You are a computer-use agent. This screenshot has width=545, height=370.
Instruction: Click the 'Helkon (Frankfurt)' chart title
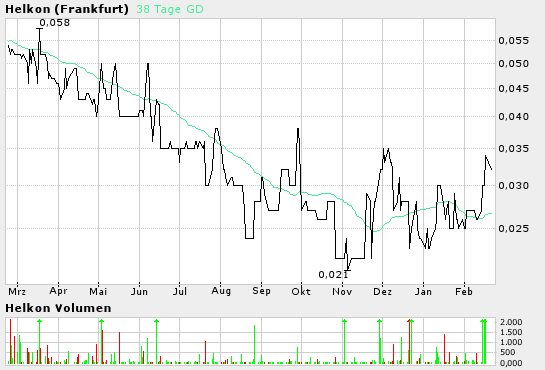point(67,9)
